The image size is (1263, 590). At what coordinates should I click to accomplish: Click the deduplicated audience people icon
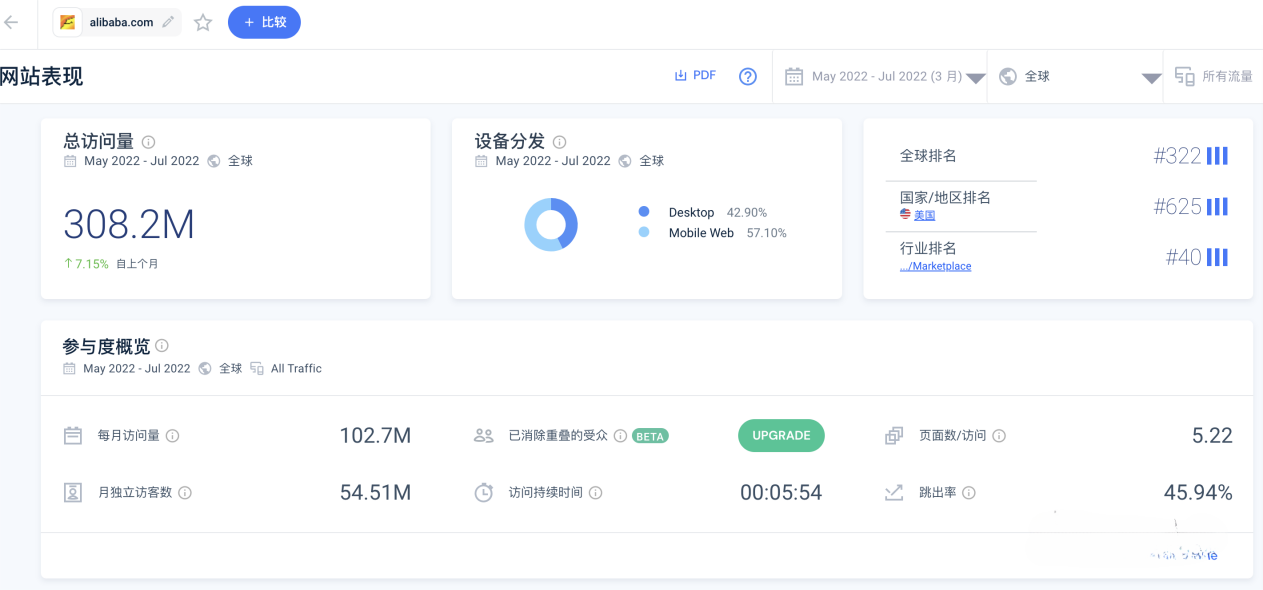point(484,435)
